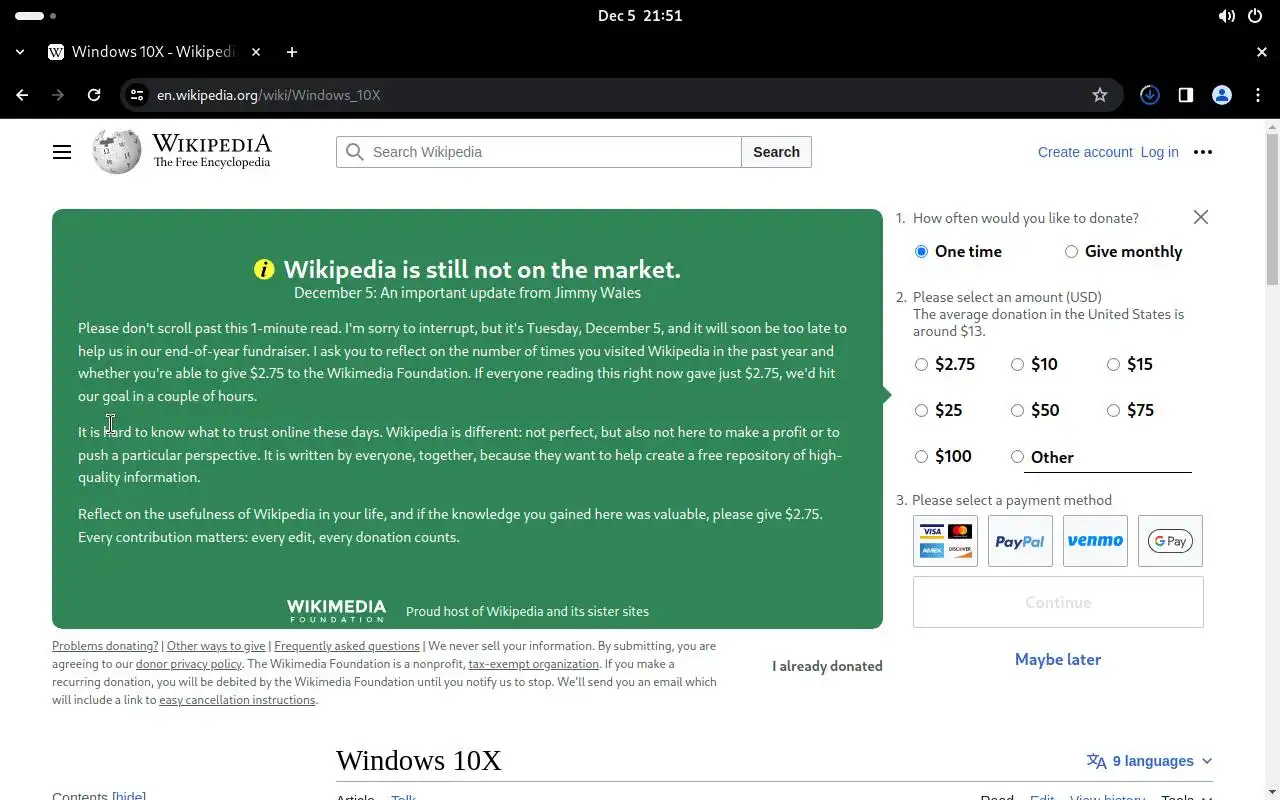Click the Wikimedia Foundation logo
Viewport: 1280px width, 800px height.
coord(336,611)
